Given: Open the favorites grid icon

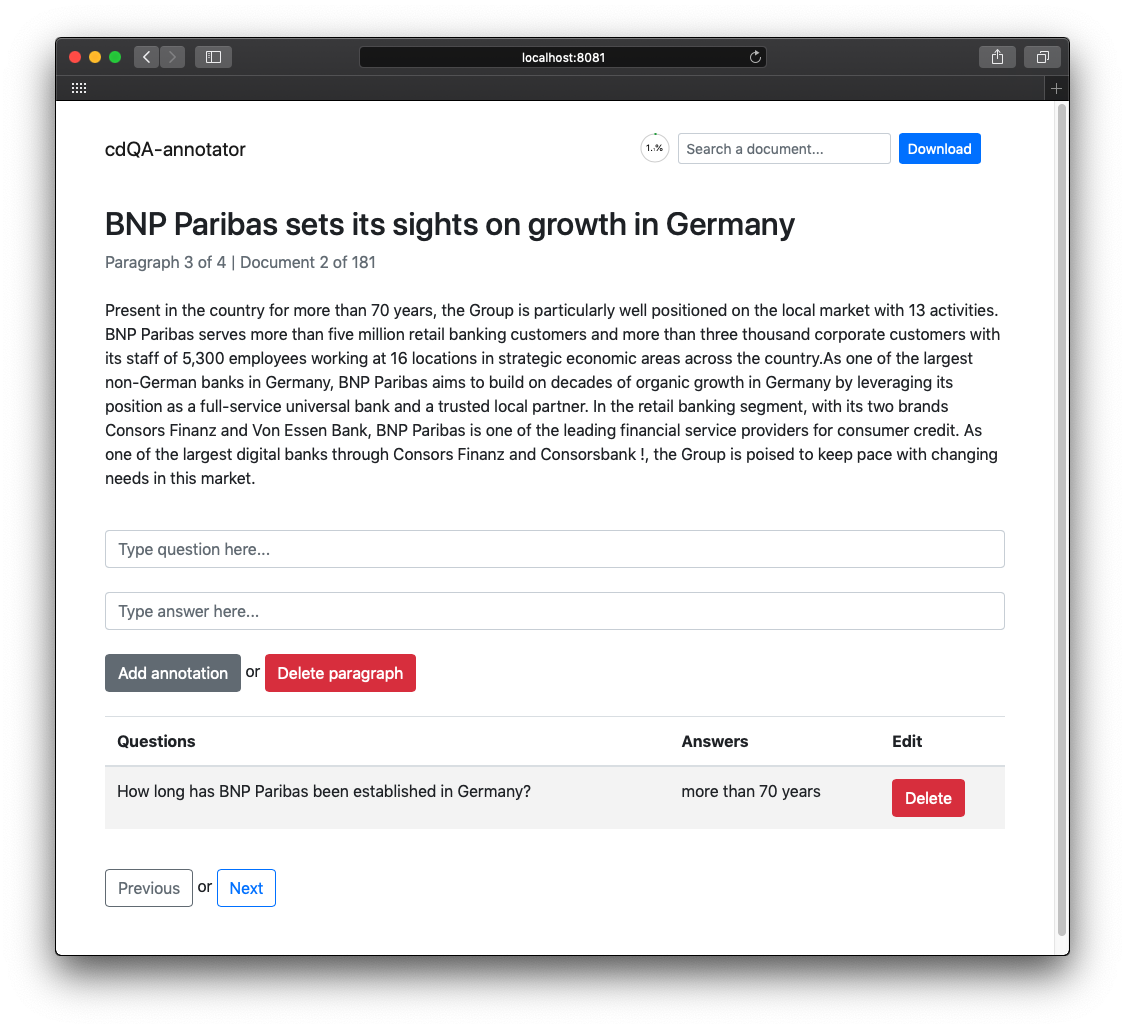Looking at the screenshot, I should click(79, 88).
